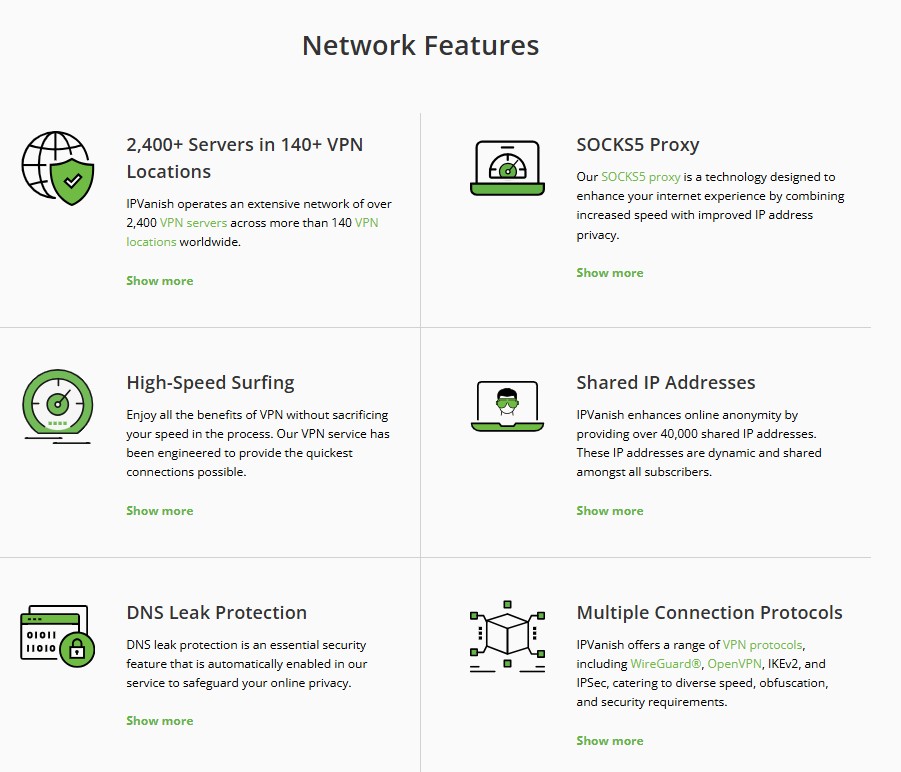Viewport: 901px width, 772px height.
Task: Open the VPN protocols link
Action: point(764,644)
